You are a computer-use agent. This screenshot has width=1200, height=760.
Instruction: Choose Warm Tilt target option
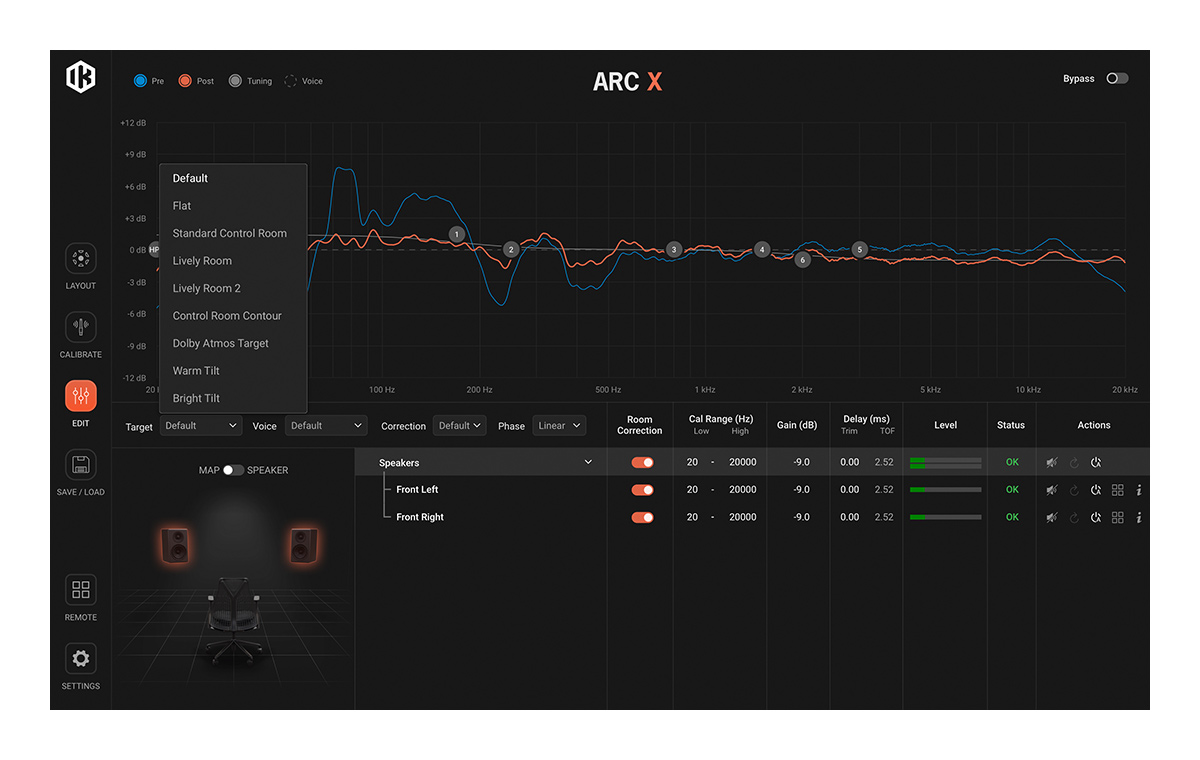[x=196, y=371]
